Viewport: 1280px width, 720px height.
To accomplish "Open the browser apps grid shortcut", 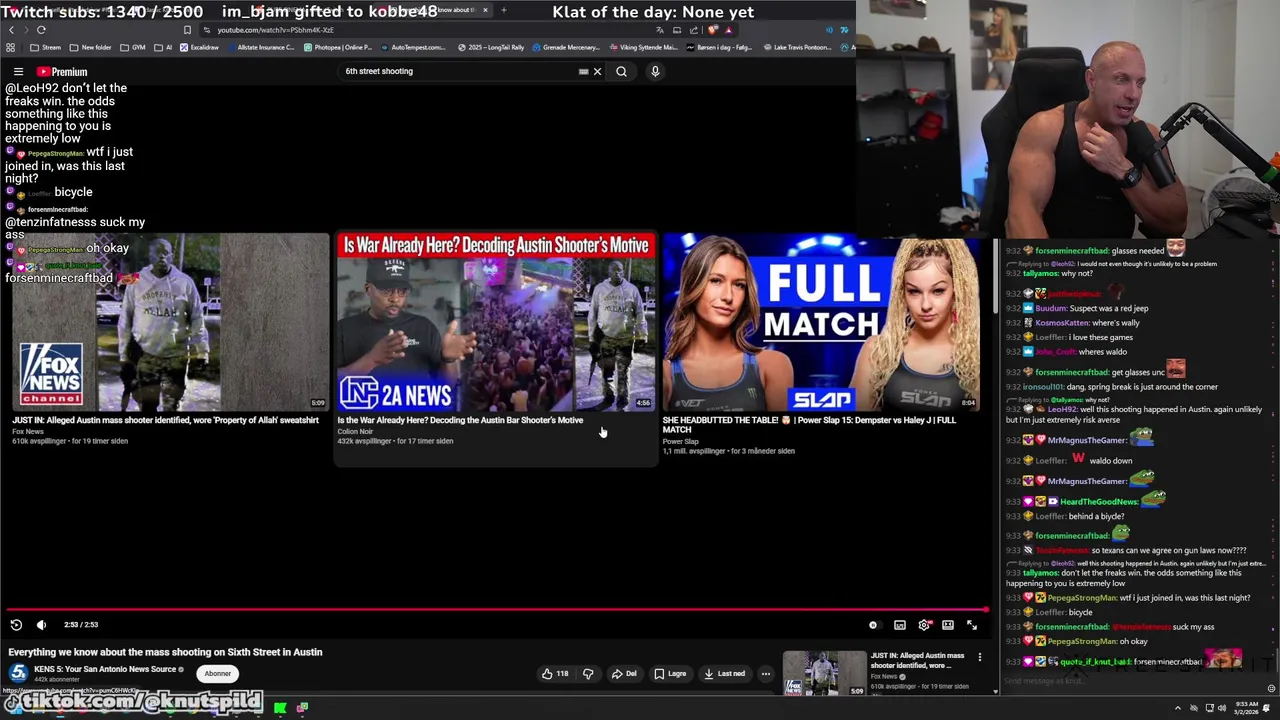I will (11, 47).
